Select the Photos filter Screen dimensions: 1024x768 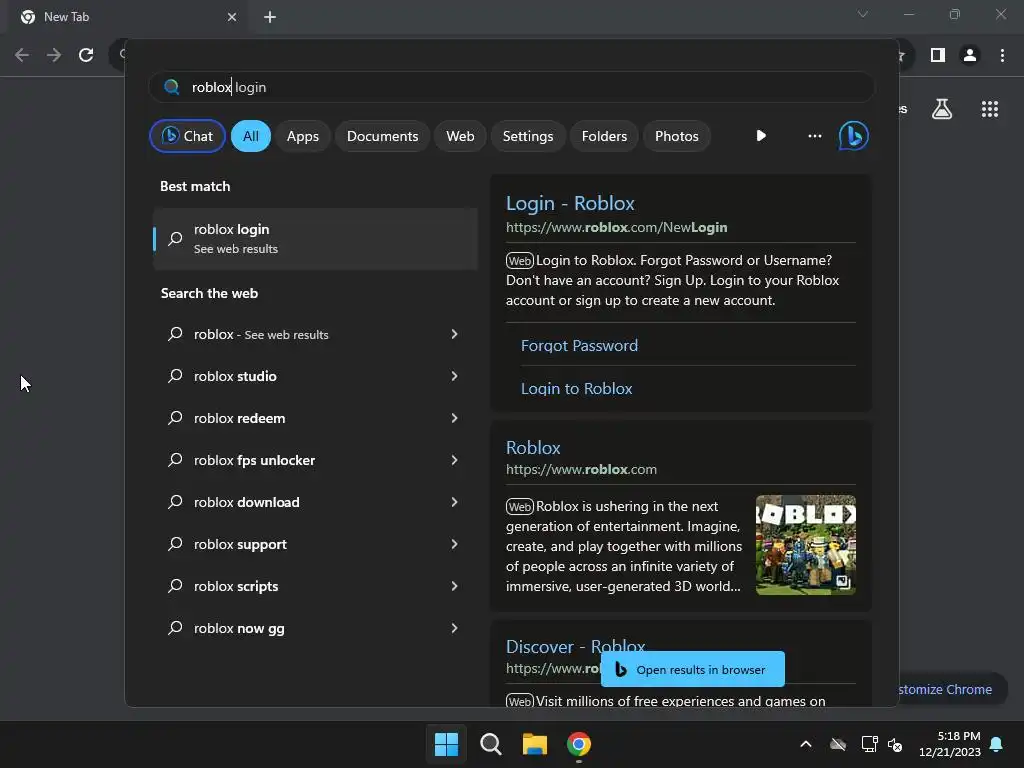click(677, 136)
